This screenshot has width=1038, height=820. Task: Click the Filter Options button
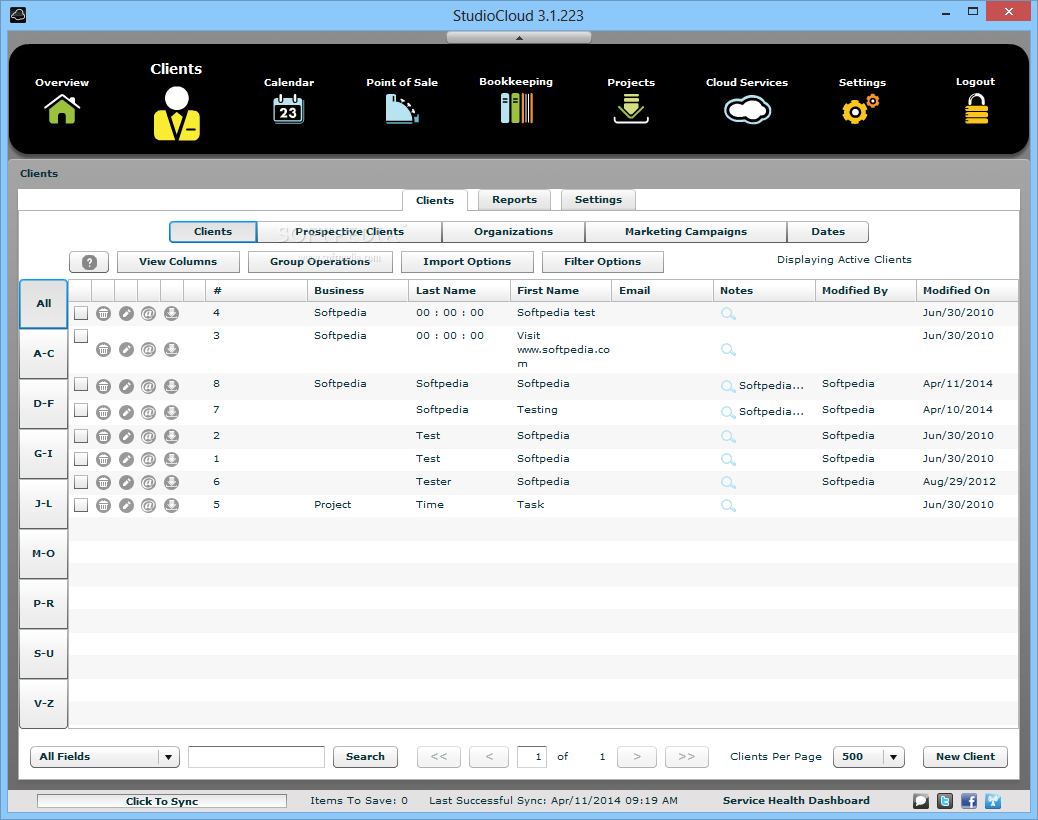(x=602, y=262)
